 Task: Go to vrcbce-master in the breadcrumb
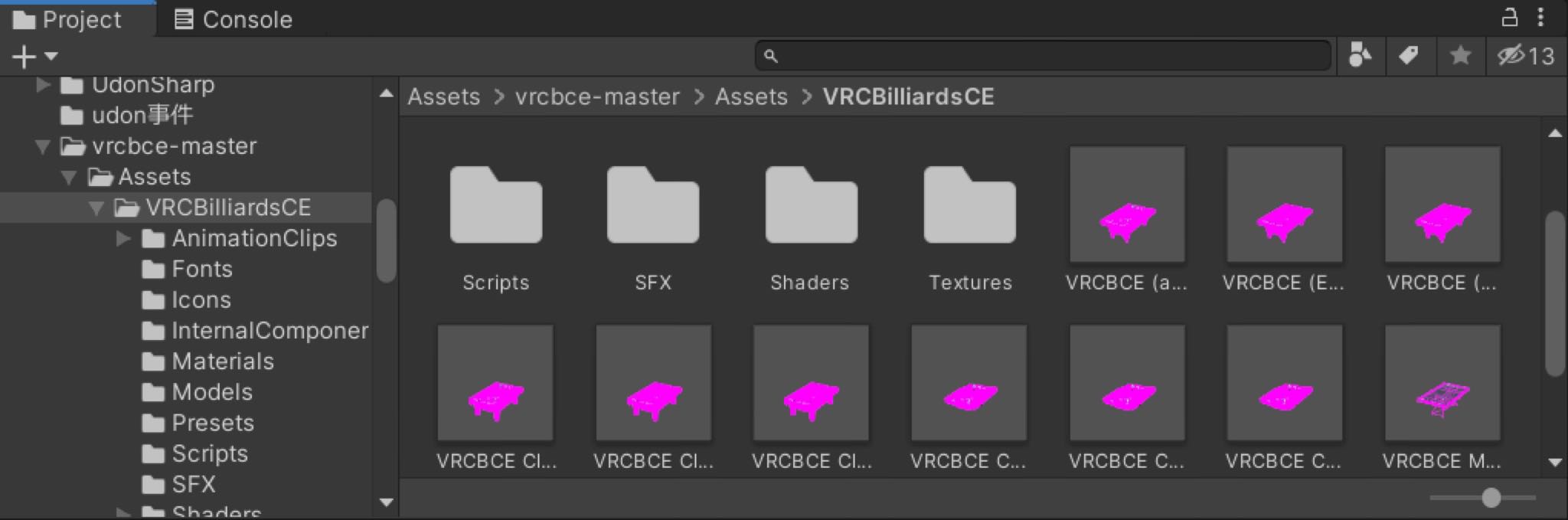click(x=597, y=96)
